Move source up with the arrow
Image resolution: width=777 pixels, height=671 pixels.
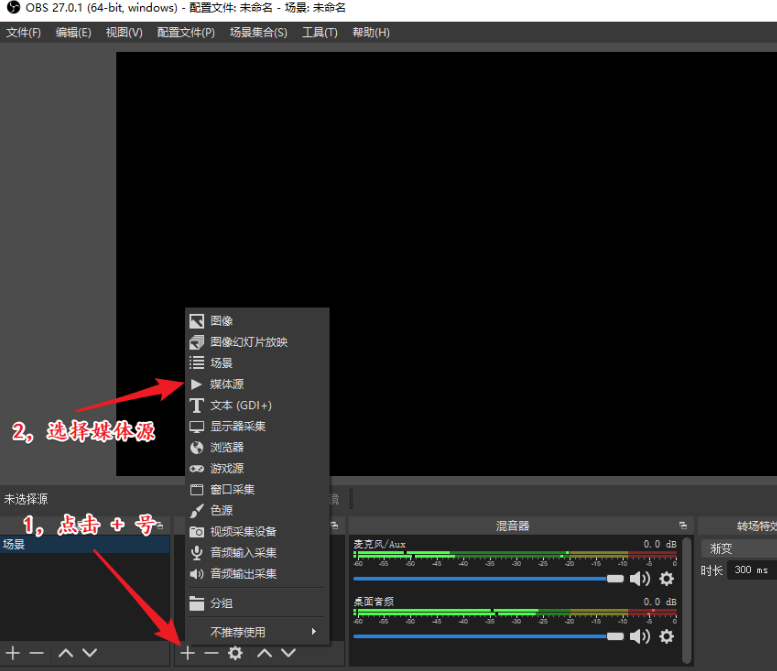264,653
